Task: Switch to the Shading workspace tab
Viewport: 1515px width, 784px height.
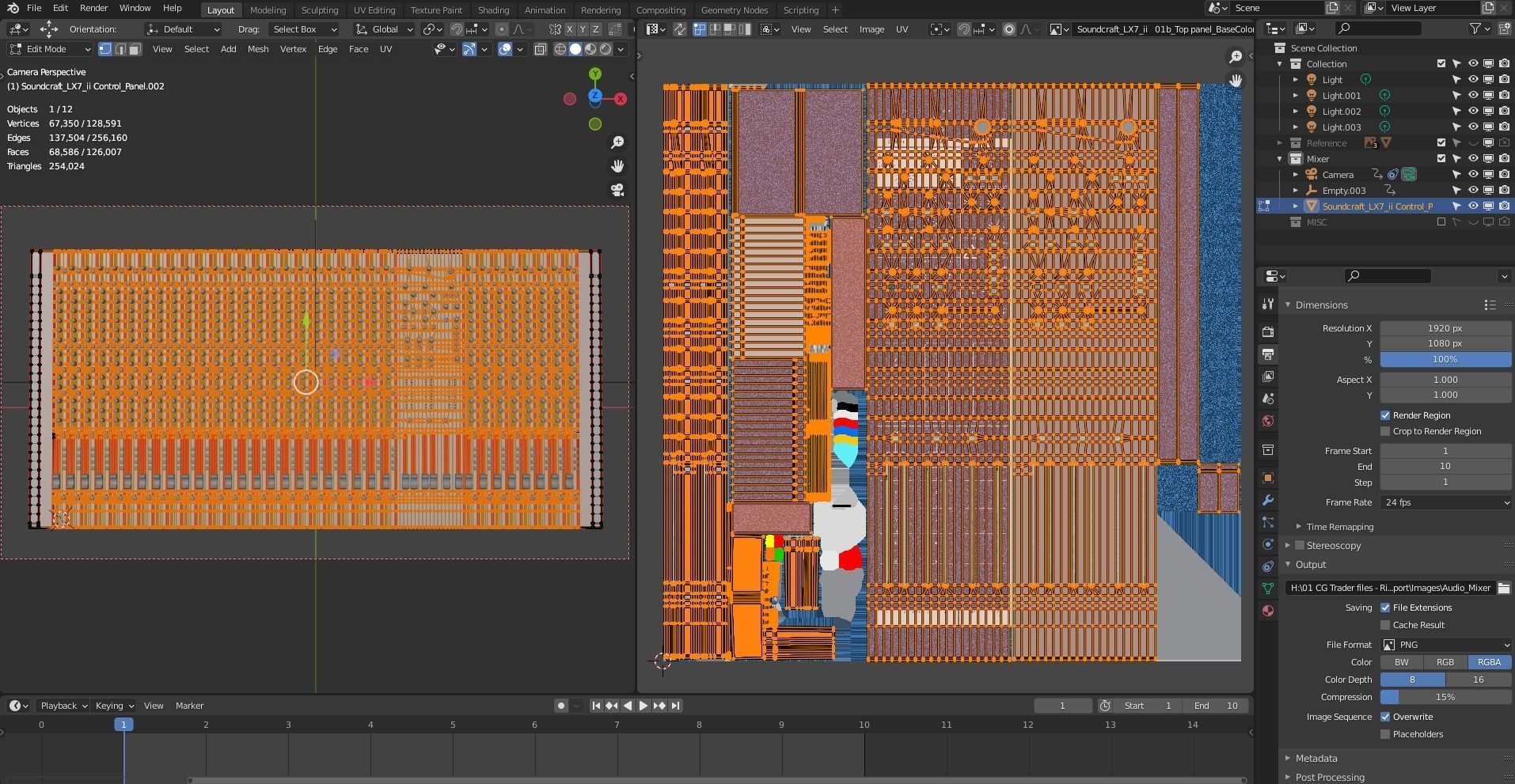Action: click(493, 10)
